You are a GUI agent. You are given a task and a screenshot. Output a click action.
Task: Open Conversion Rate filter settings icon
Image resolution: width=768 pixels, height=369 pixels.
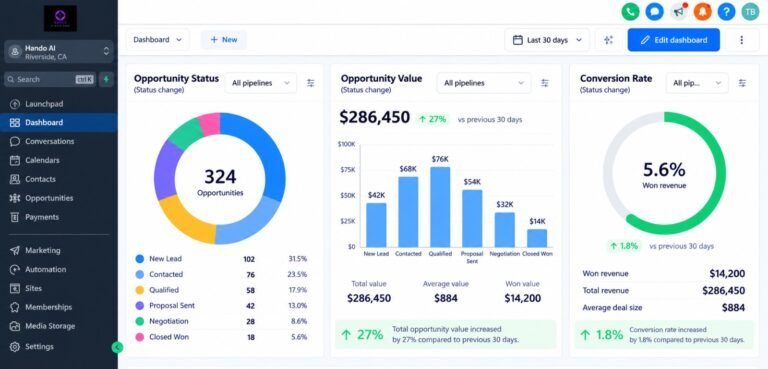point(743,83)
